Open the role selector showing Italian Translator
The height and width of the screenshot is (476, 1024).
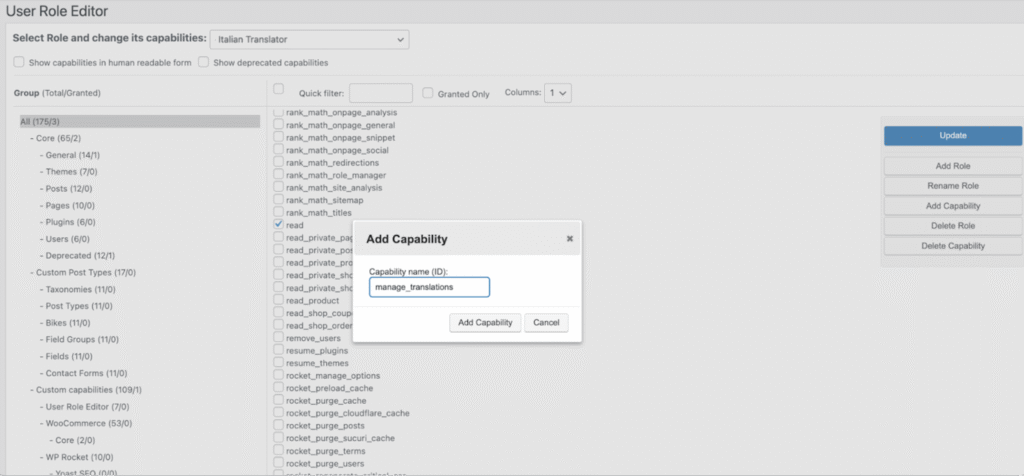click(x=310, y=40)
